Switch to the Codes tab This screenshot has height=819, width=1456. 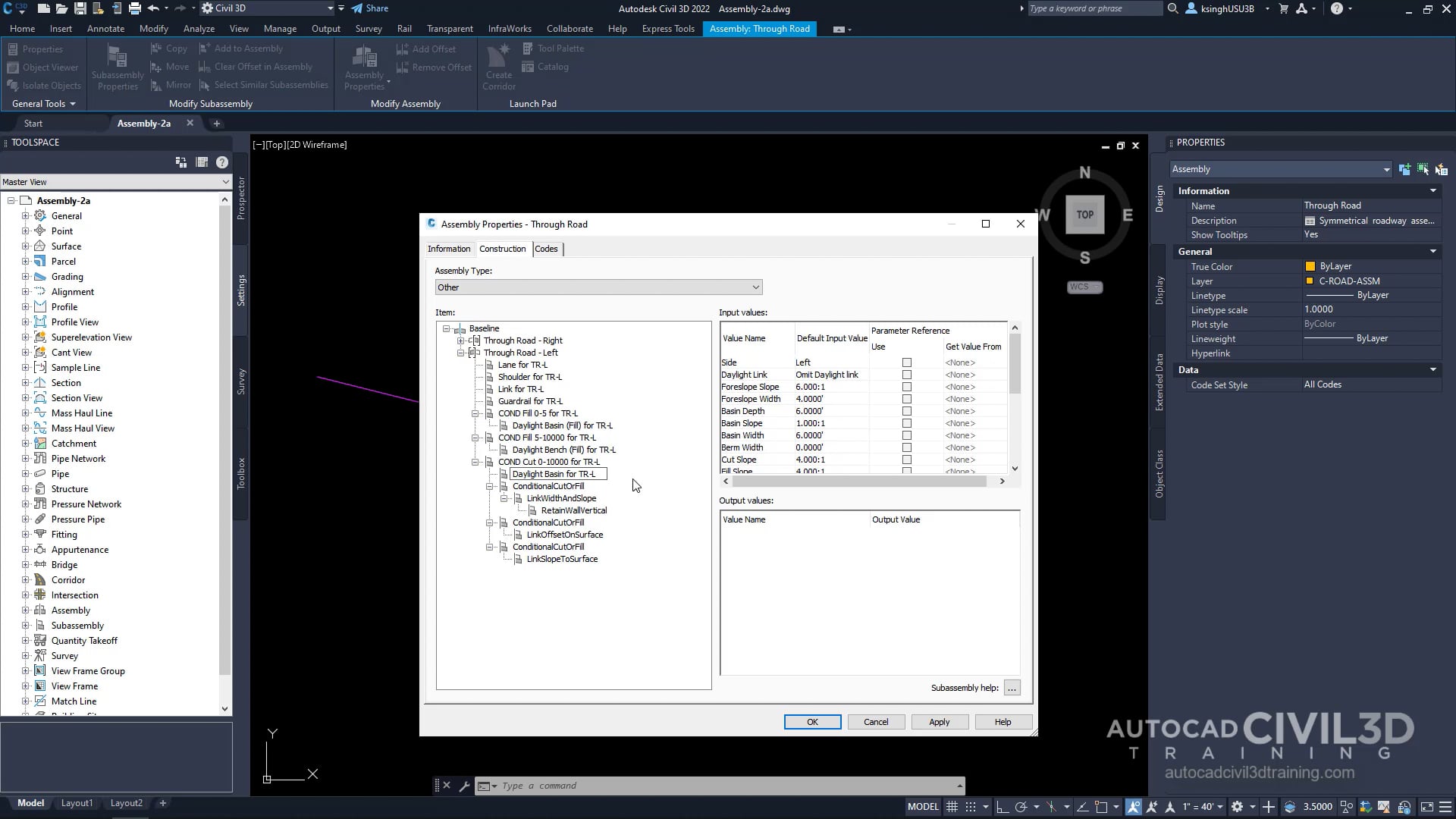[x=547, y=249]
